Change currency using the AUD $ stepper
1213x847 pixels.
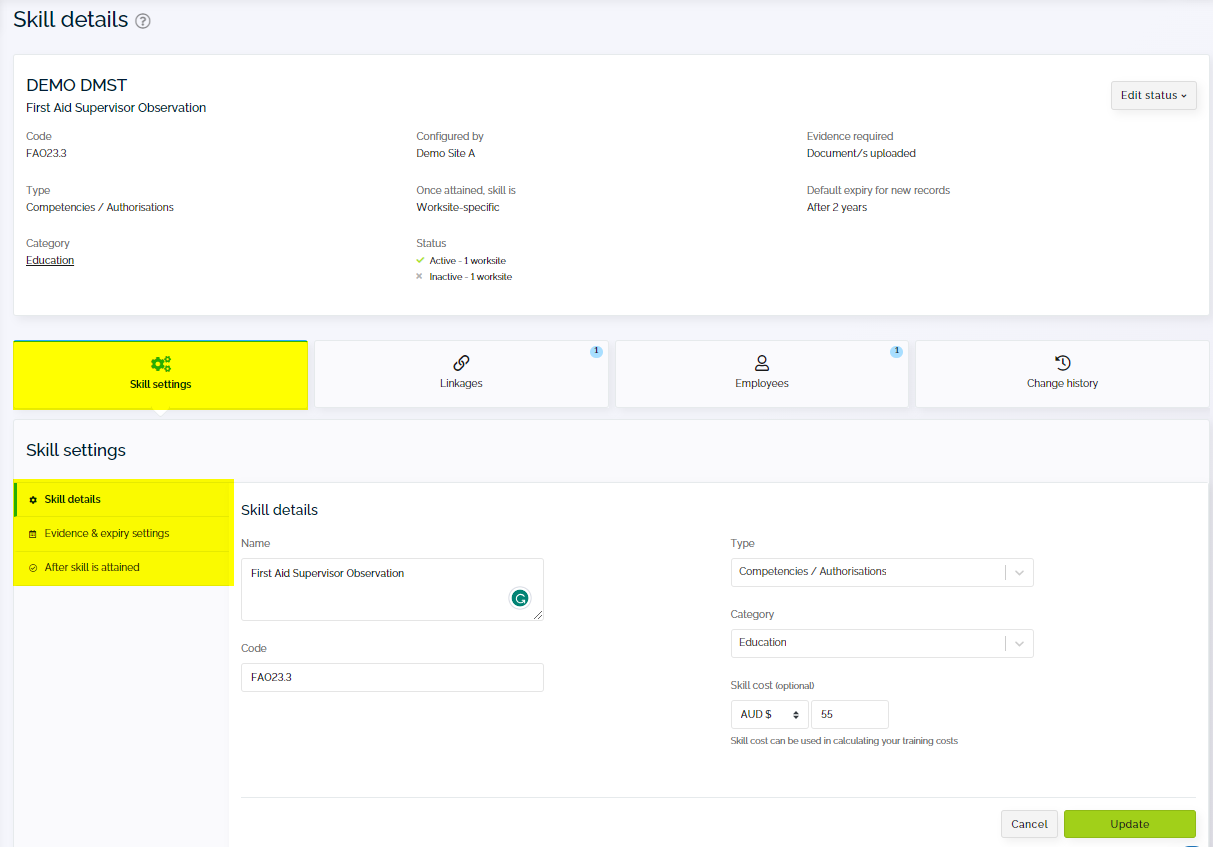pos(797,714)
